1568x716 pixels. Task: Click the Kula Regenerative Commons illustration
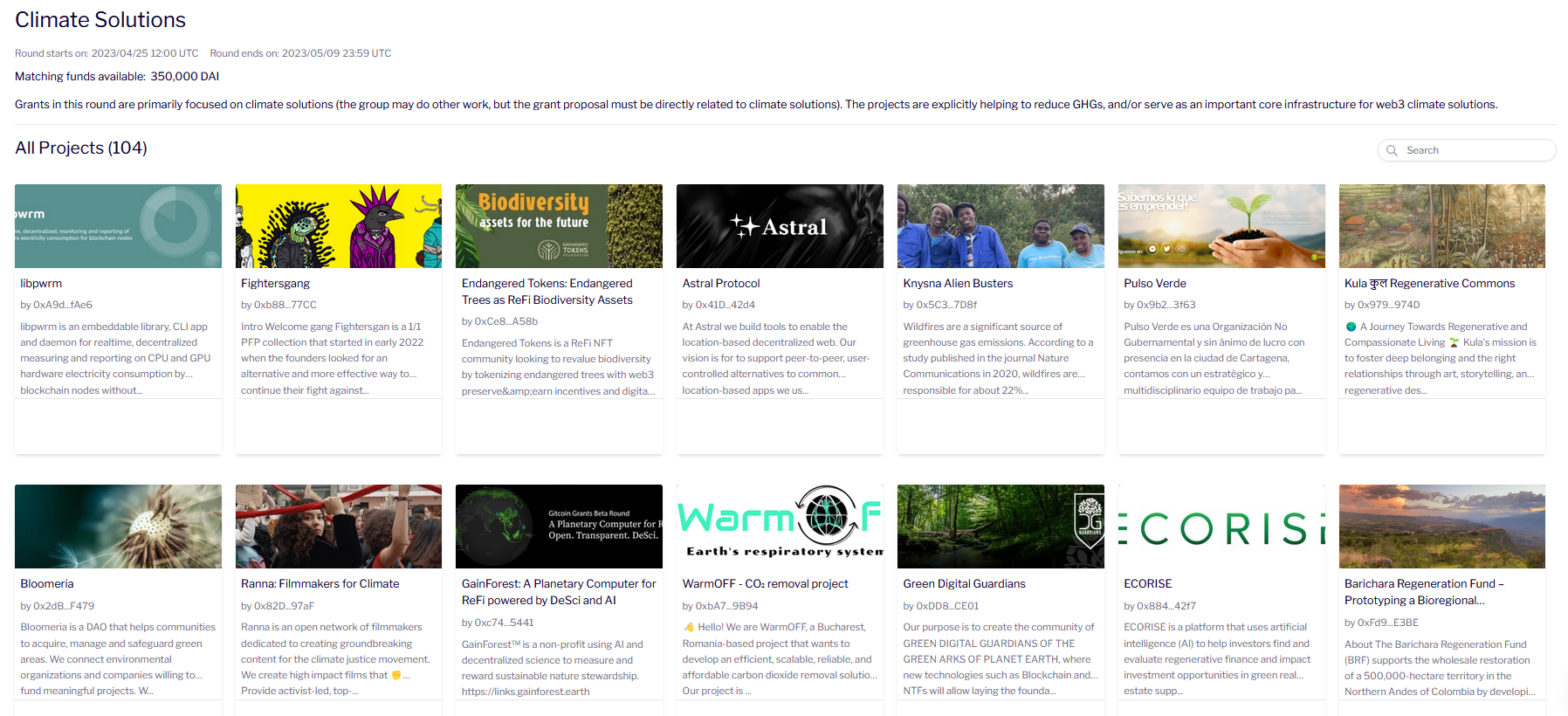click(x=1441, y=226)
